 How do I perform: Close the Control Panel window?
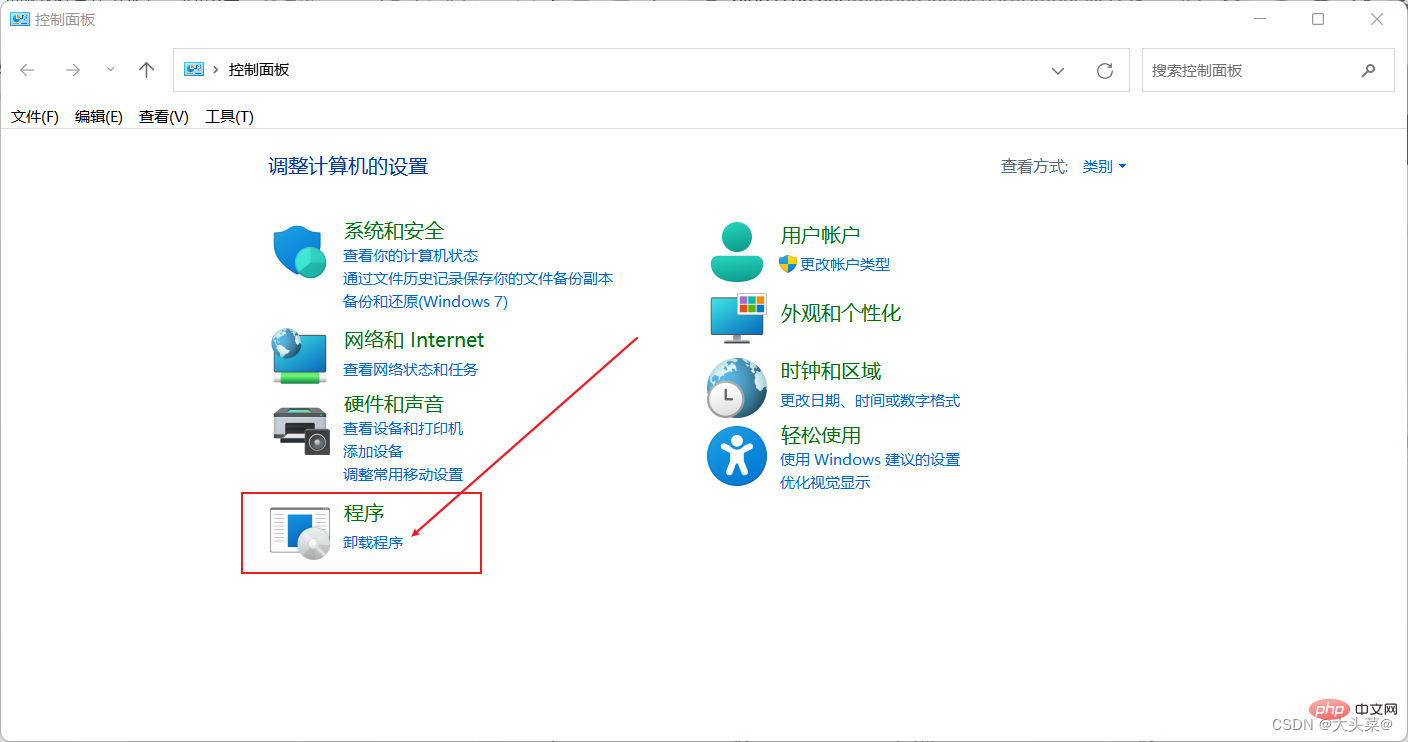coord(1377,19)
